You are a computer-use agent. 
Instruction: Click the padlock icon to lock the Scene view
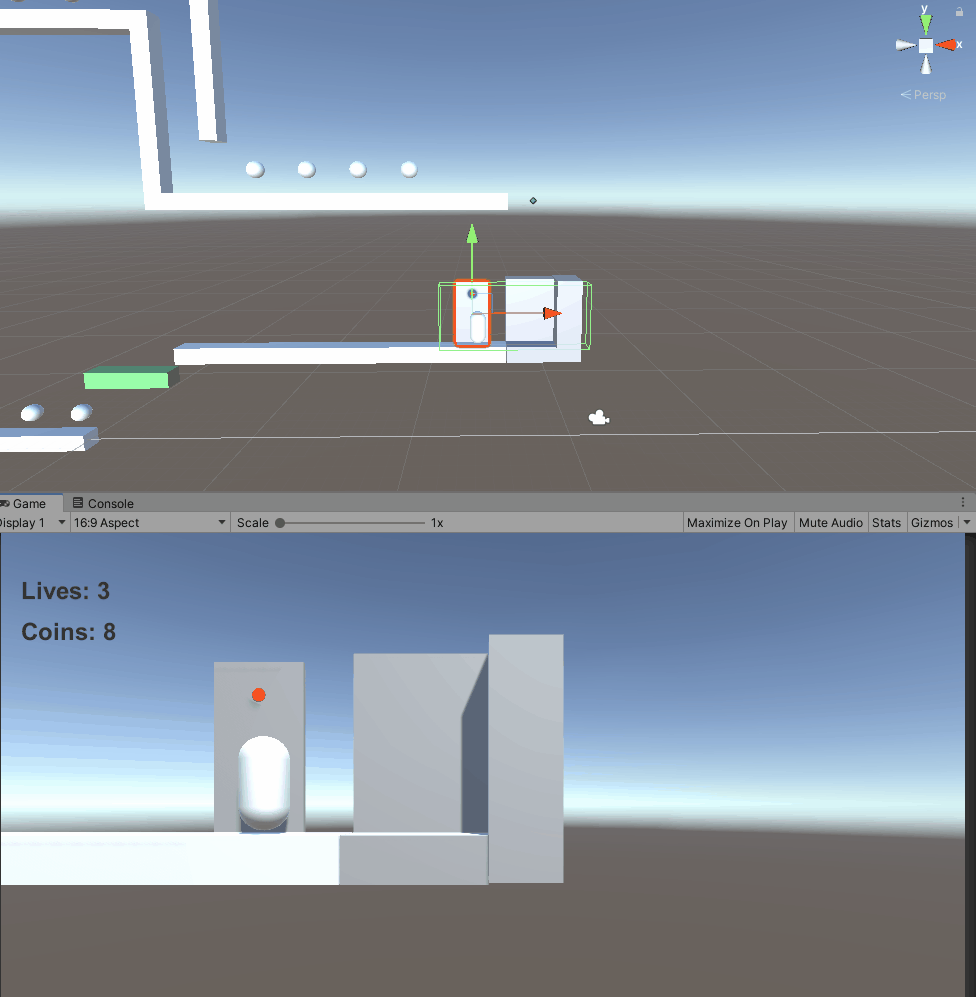pyautogui.click(x=958, y=9)
